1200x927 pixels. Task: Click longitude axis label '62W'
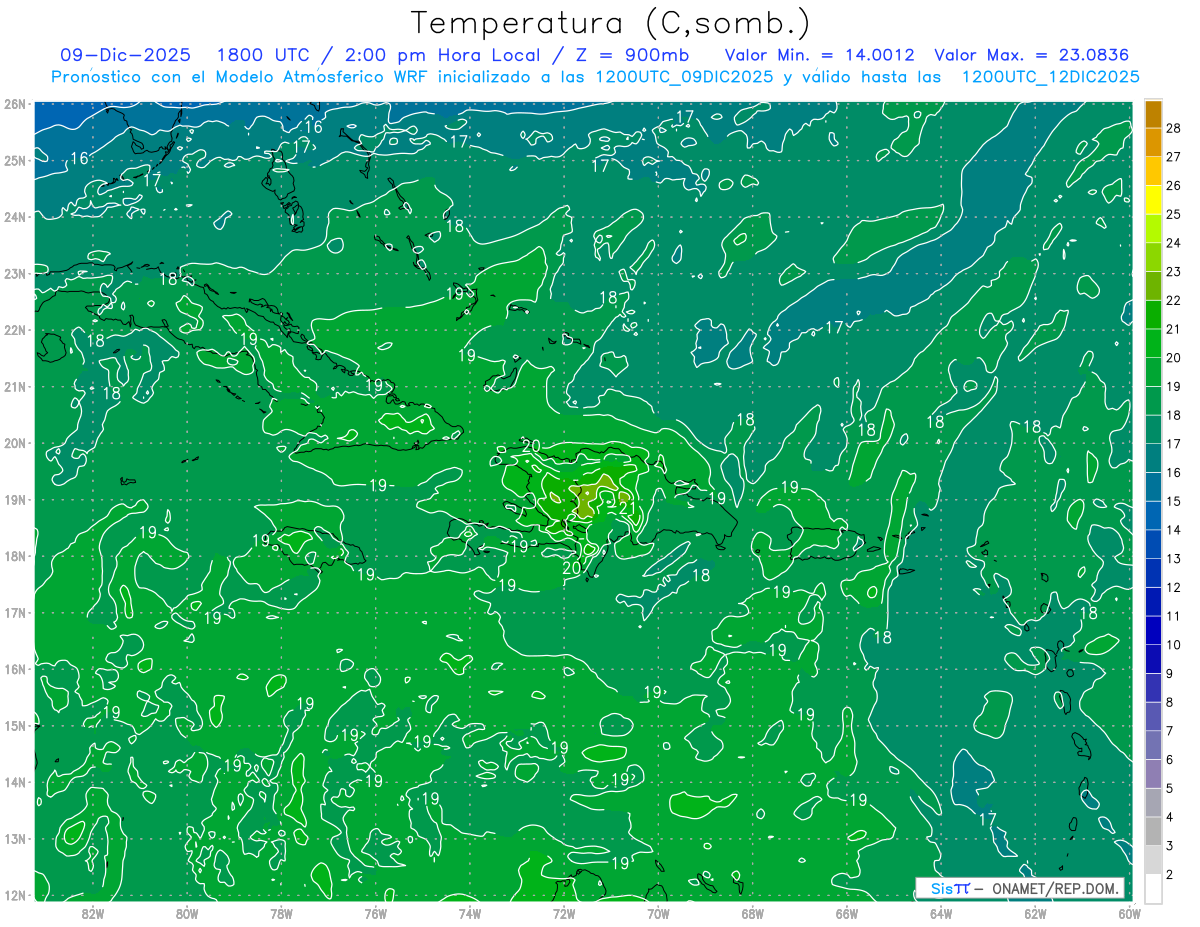tap(1035, 913)
